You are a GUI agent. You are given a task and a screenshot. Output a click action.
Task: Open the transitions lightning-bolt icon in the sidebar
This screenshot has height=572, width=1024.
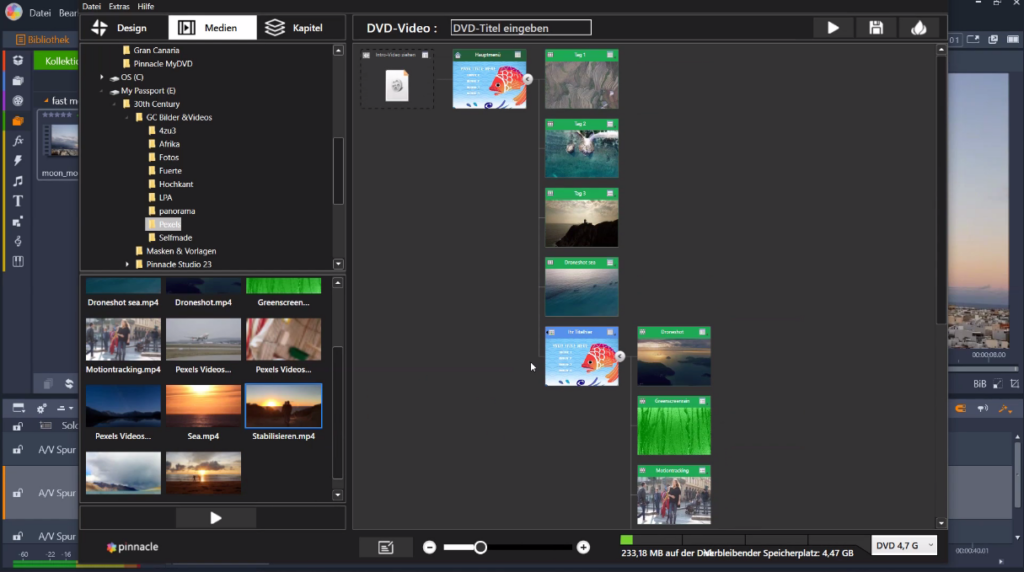pyautogui.click(x=18, y=161)
